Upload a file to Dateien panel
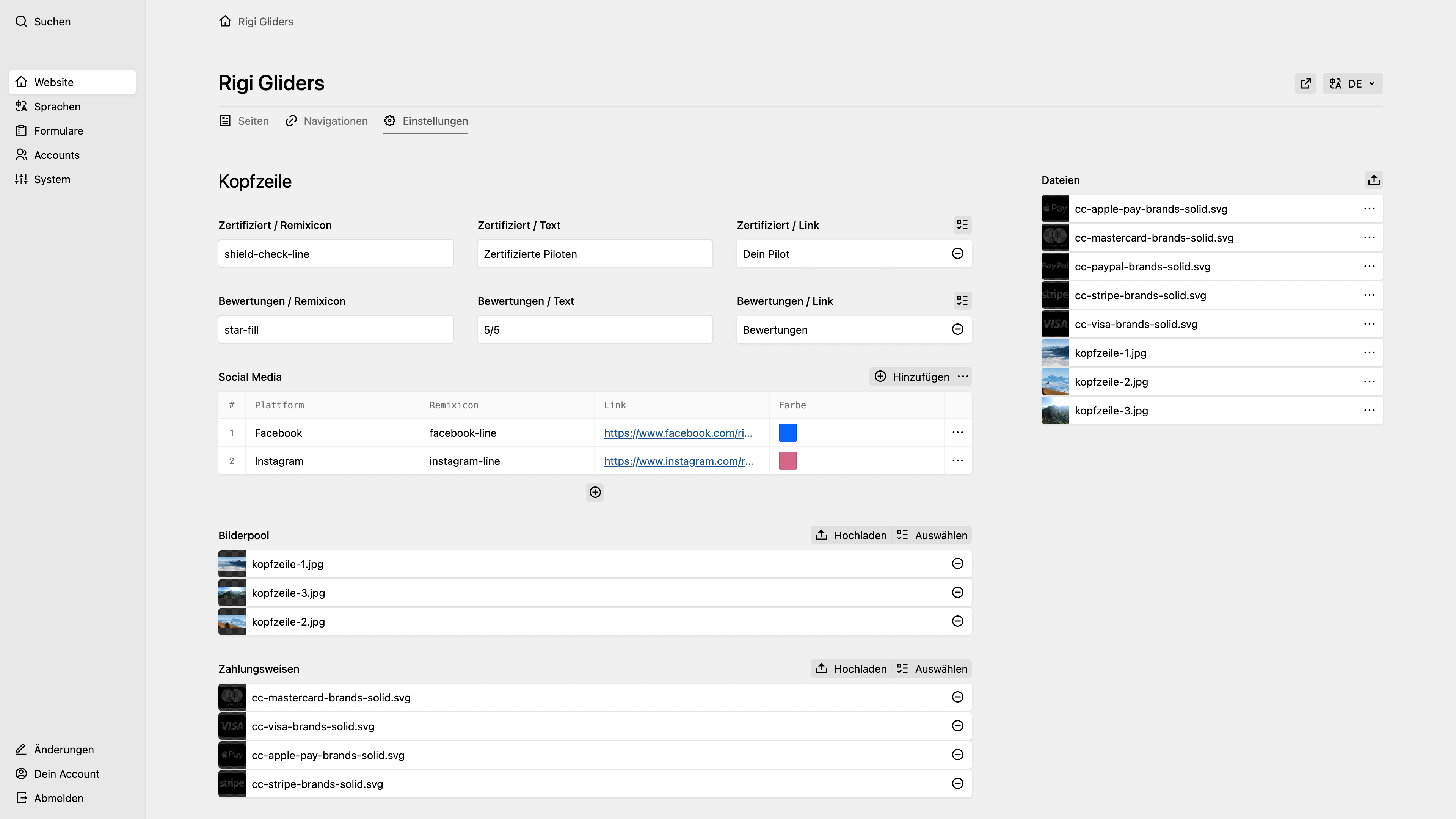The image size is (1456, 819). pos(1374,180)
